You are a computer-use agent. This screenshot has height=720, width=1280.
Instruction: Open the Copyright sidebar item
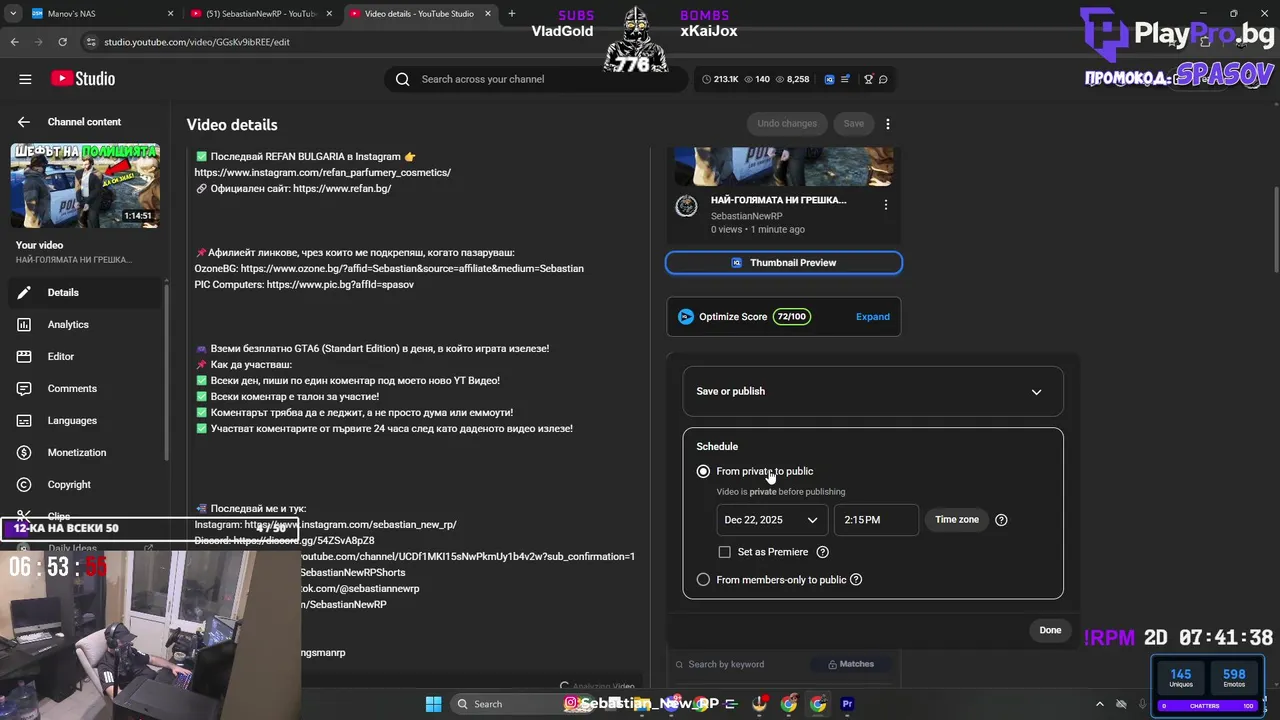(85, 484)
